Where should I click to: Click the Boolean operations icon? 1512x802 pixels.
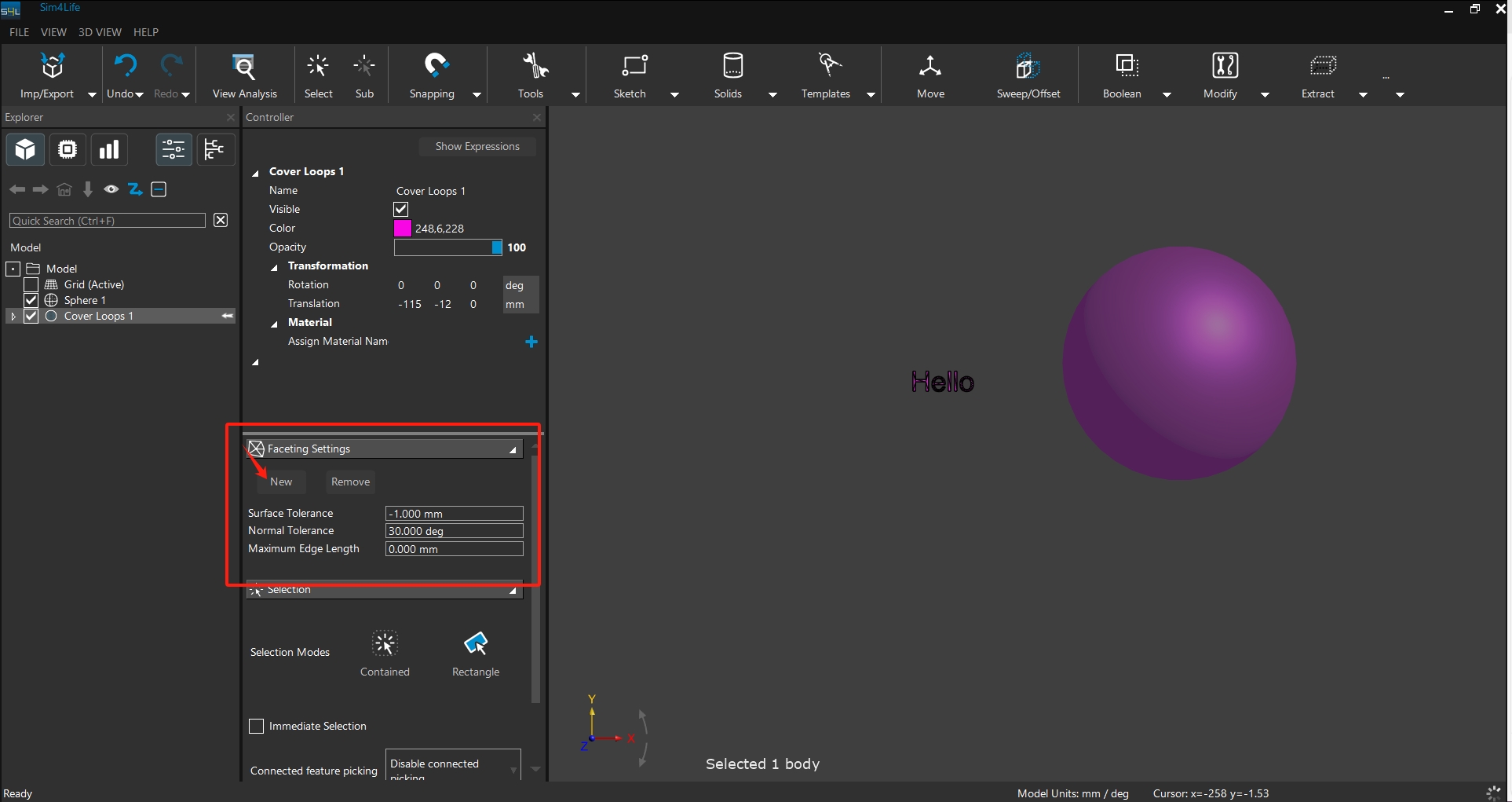(1127, 67)
